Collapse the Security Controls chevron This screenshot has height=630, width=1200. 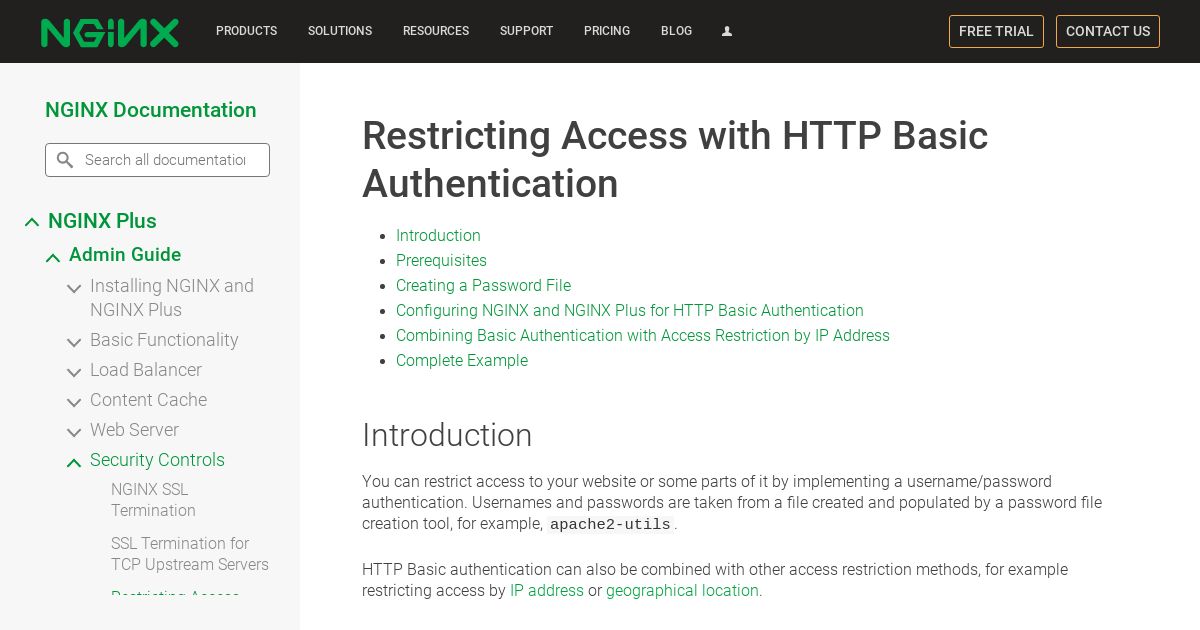tap(74, 462)
